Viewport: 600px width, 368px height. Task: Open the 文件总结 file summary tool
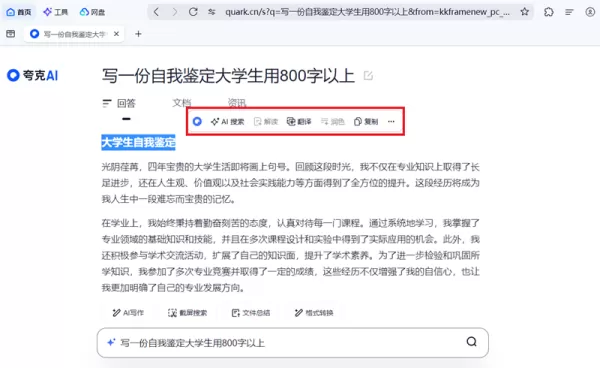click(251, 313)
